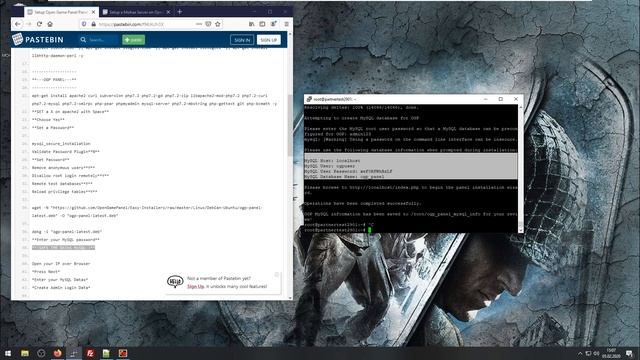
Task: Click 'MySQL Host: localhost' in terminal
Action: coord(332,161)
